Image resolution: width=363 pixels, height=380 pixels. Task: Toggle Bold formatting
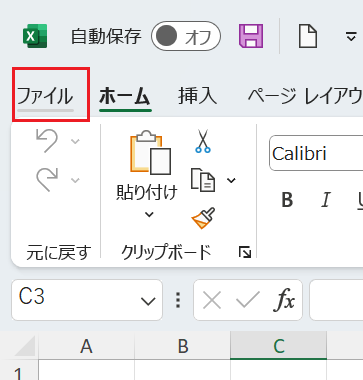click(x=287, y=200)
